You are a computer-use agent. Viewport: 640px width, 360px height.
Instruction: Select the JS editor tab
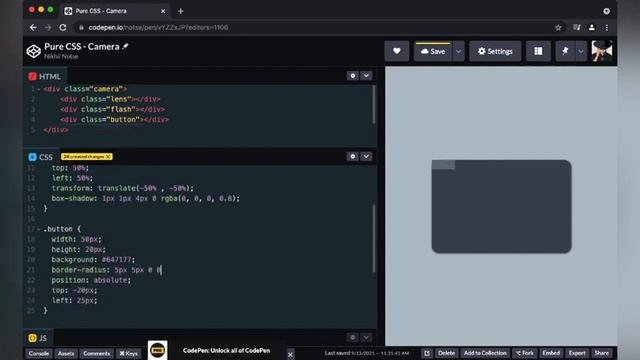point(38,338)
